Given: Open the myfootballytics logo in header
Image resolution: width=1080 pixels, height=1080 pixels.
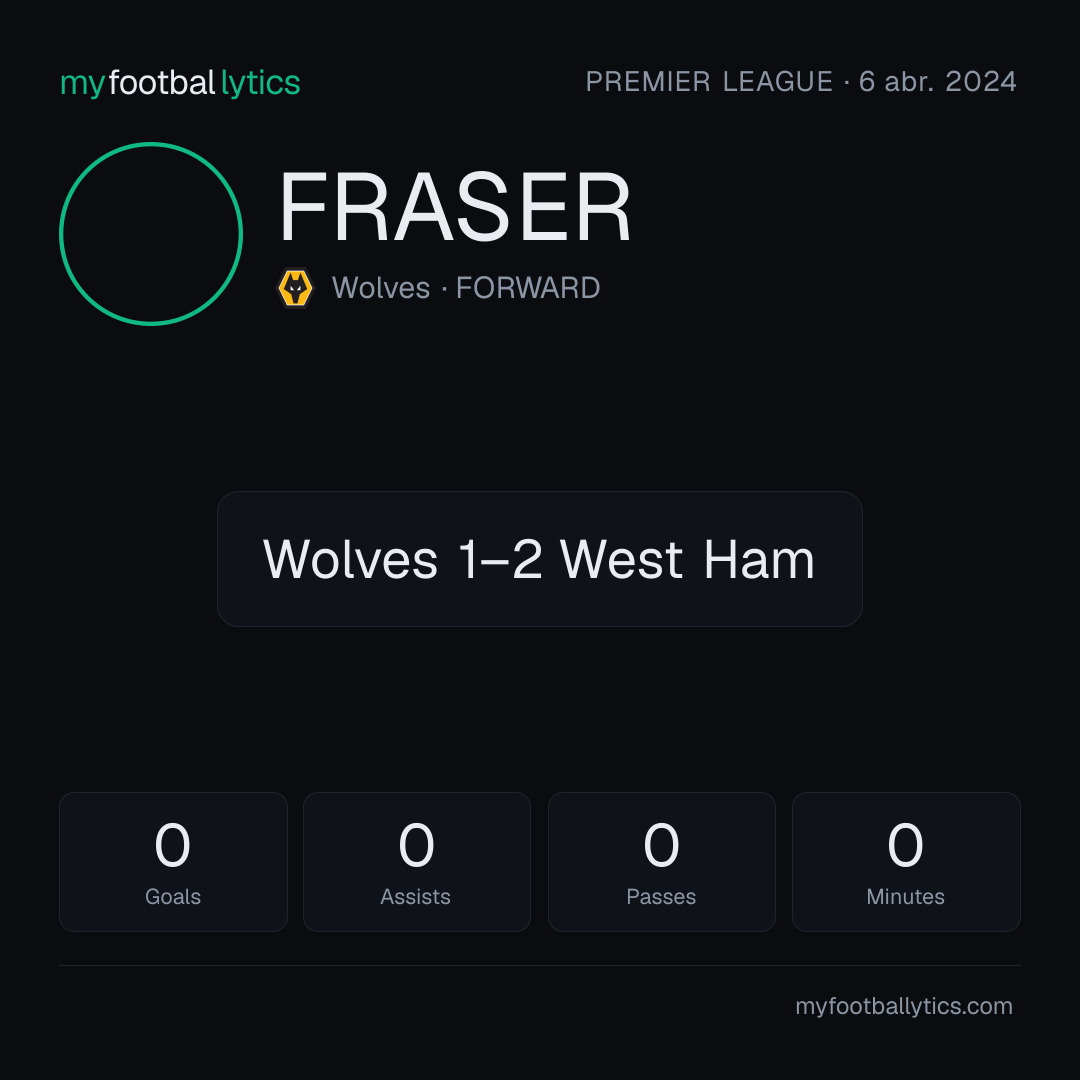Looking at the screenshot, I should click(x=180, y=83).
